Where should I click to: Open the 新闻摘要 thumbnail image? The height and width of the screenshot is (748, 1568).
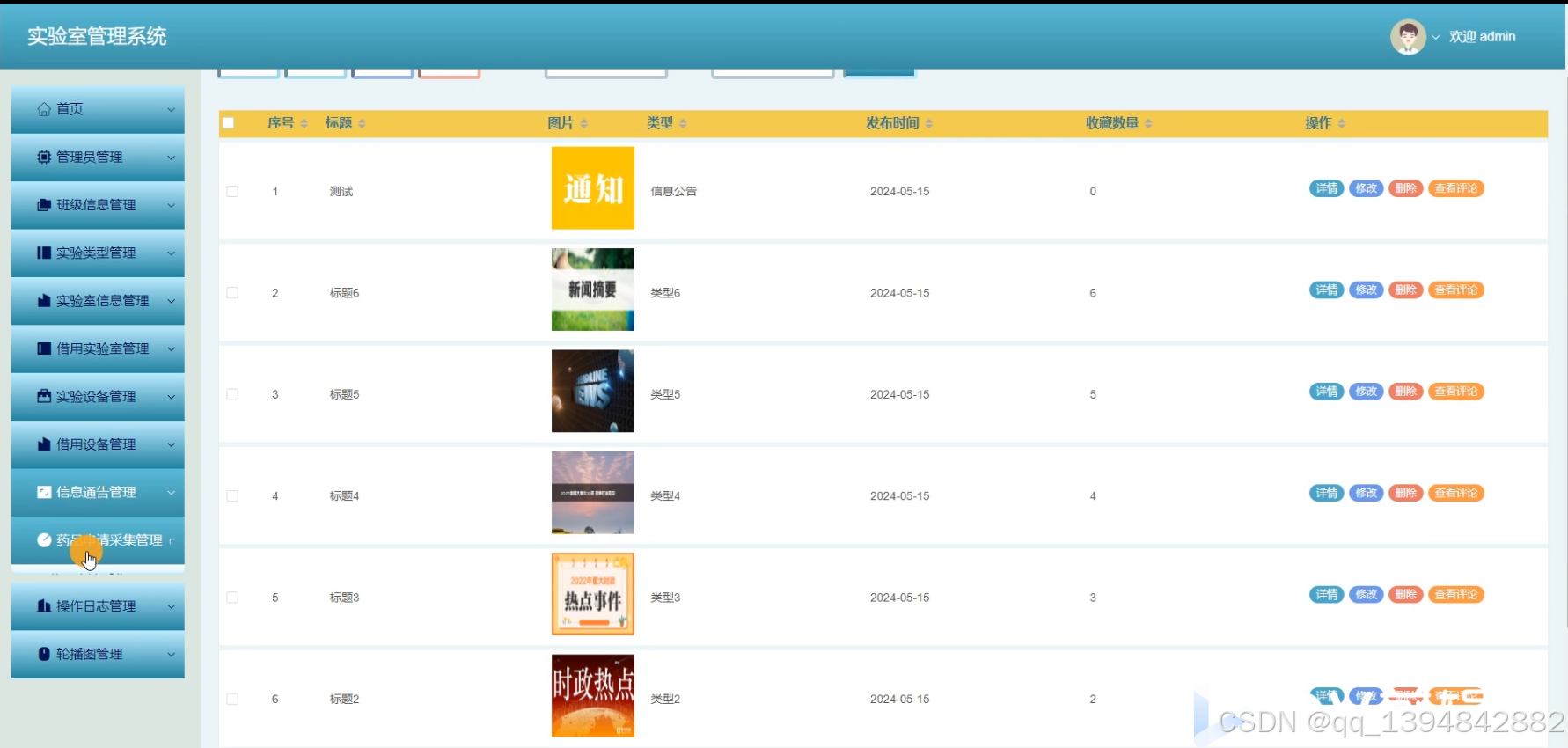[593, 290]
